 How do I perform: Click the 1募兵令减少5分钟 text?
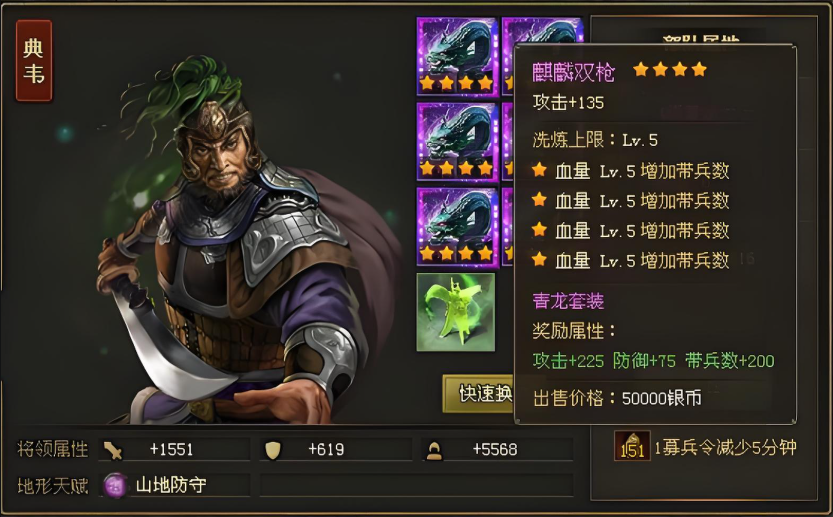(725, 447)
